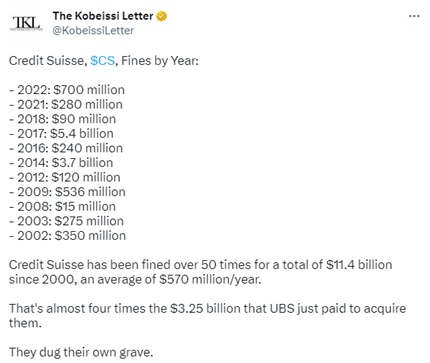Open the three-dot more options menu

click(414, 16)
